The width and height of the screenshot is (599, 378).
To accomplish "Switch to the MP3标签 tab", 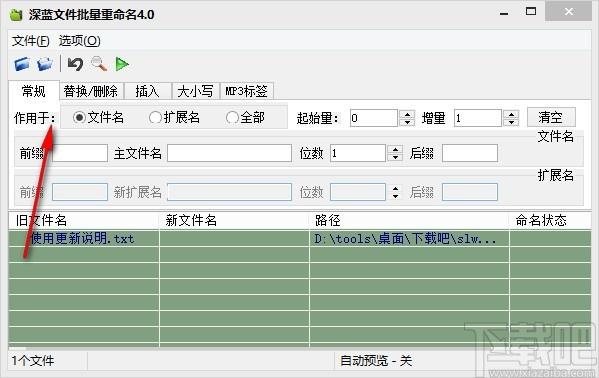I will [x=246, y=91].
